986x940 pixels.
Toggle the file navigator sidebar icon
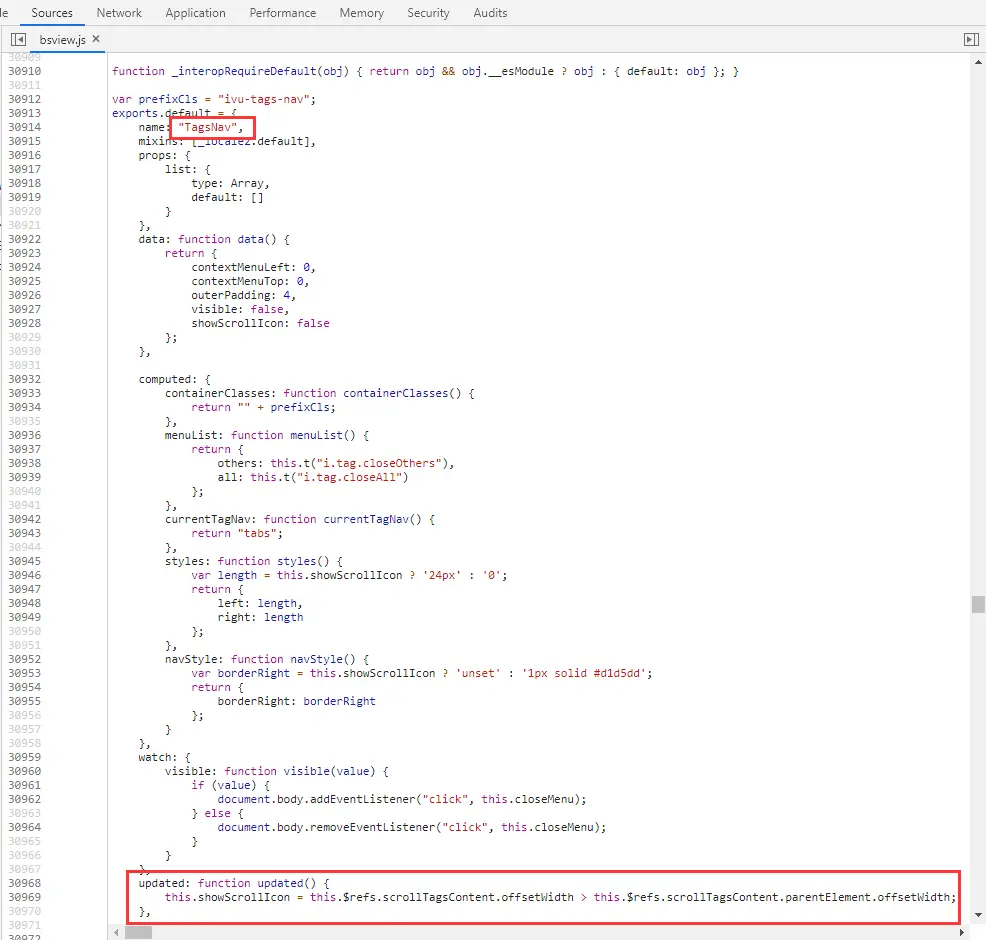[x=18, y=40]
